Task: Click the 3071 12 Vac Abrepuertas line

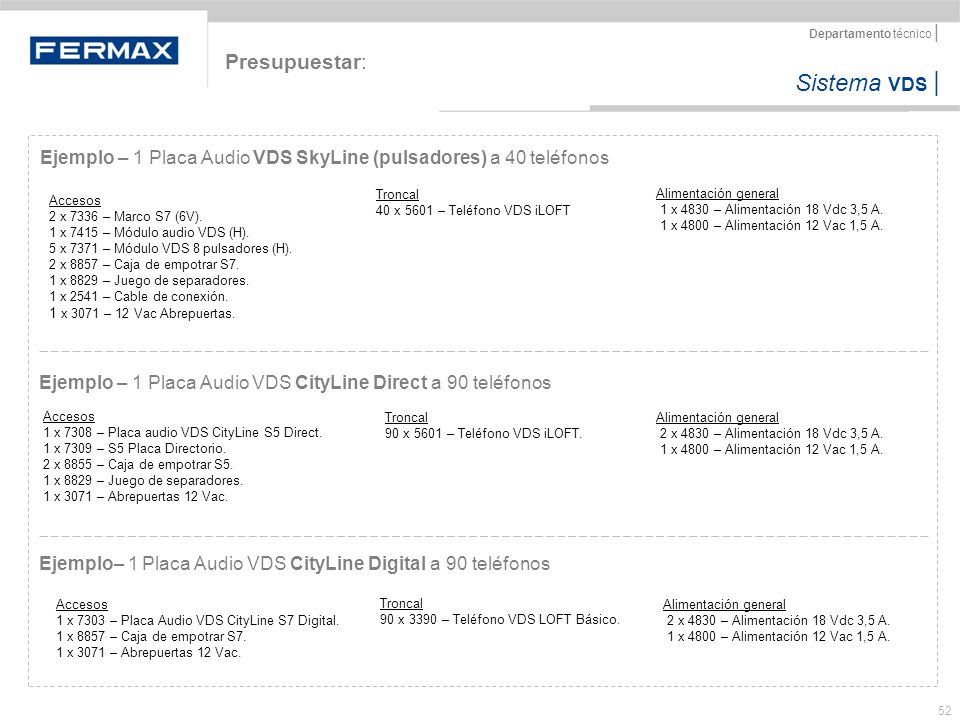Action: pos(141,313)
